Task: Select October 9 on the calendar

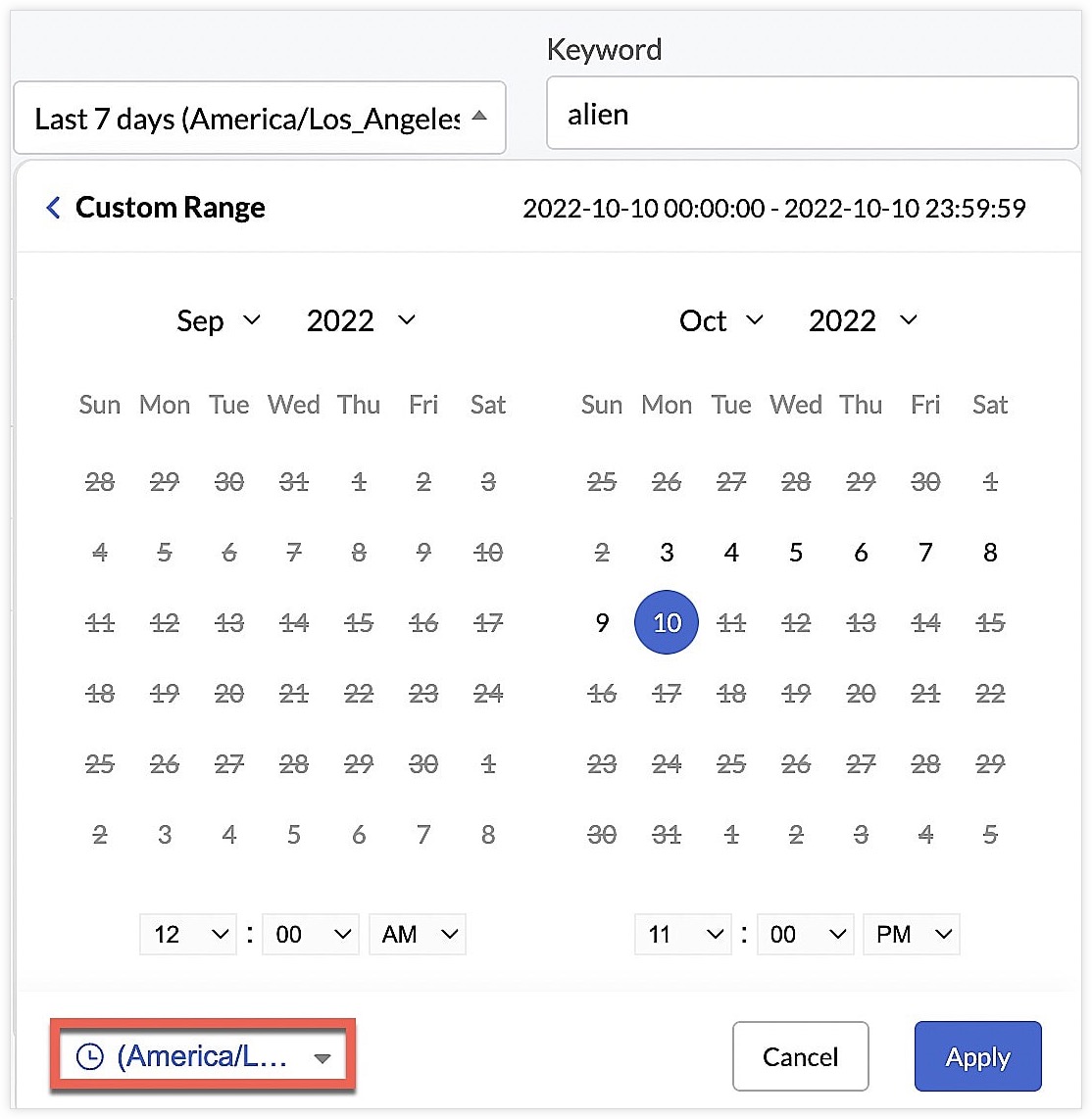Action: pos(601,622)
